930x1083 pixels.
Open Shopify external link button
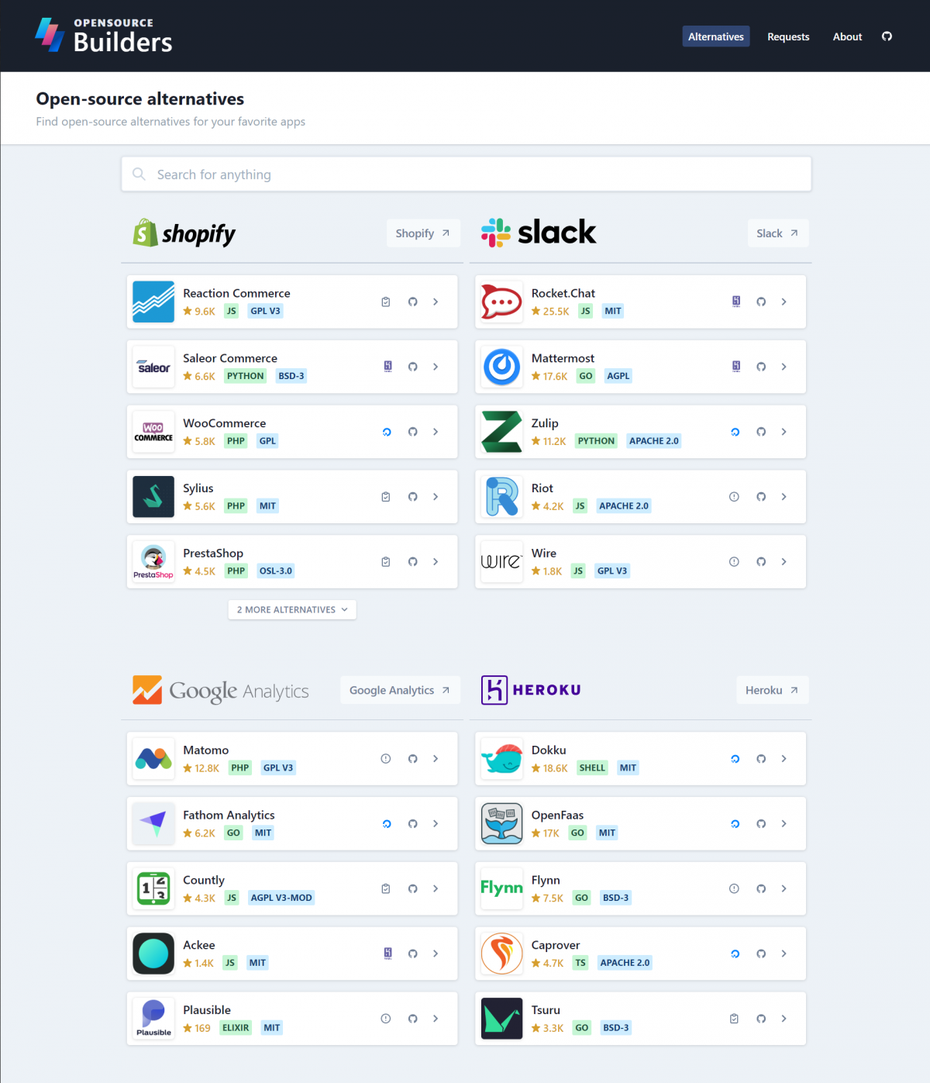(x=423, y=233)
